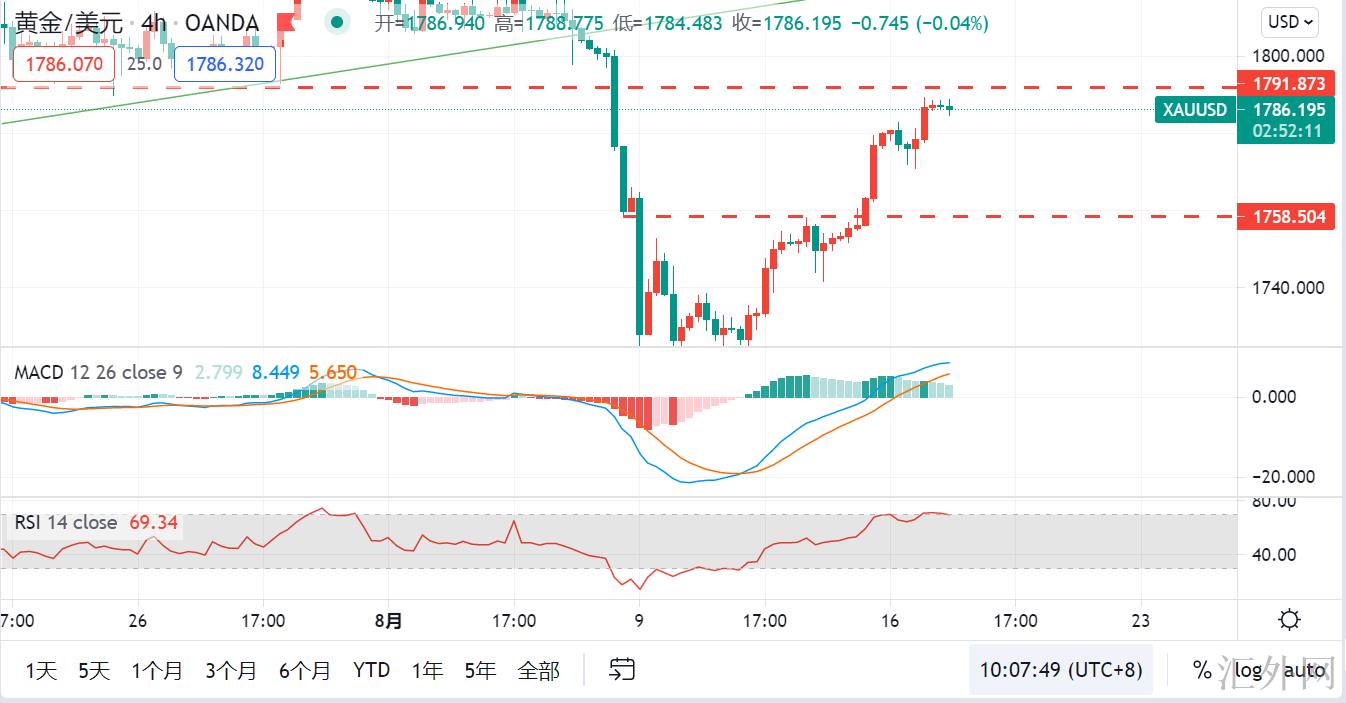Click the XAUUSD current price label
1346x703 pixels.
click(1195, 110)
